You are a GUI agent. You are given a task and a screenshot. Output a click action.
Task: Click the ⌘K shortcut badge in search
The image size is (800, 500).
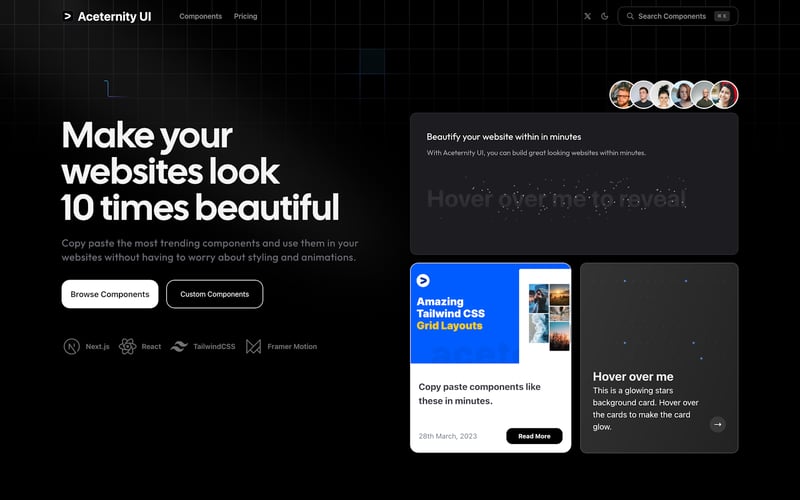coord(722,16)
